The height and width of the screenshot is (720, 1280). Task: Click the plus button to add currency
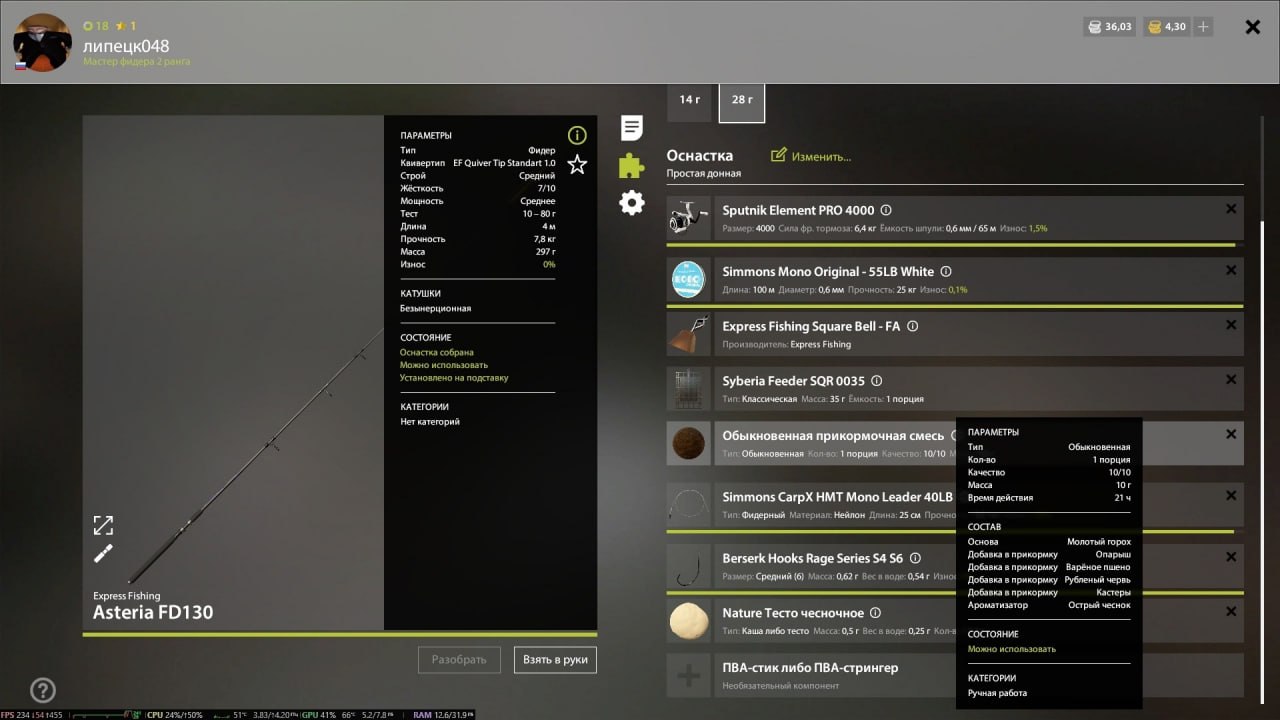(x=1203, y=27)
